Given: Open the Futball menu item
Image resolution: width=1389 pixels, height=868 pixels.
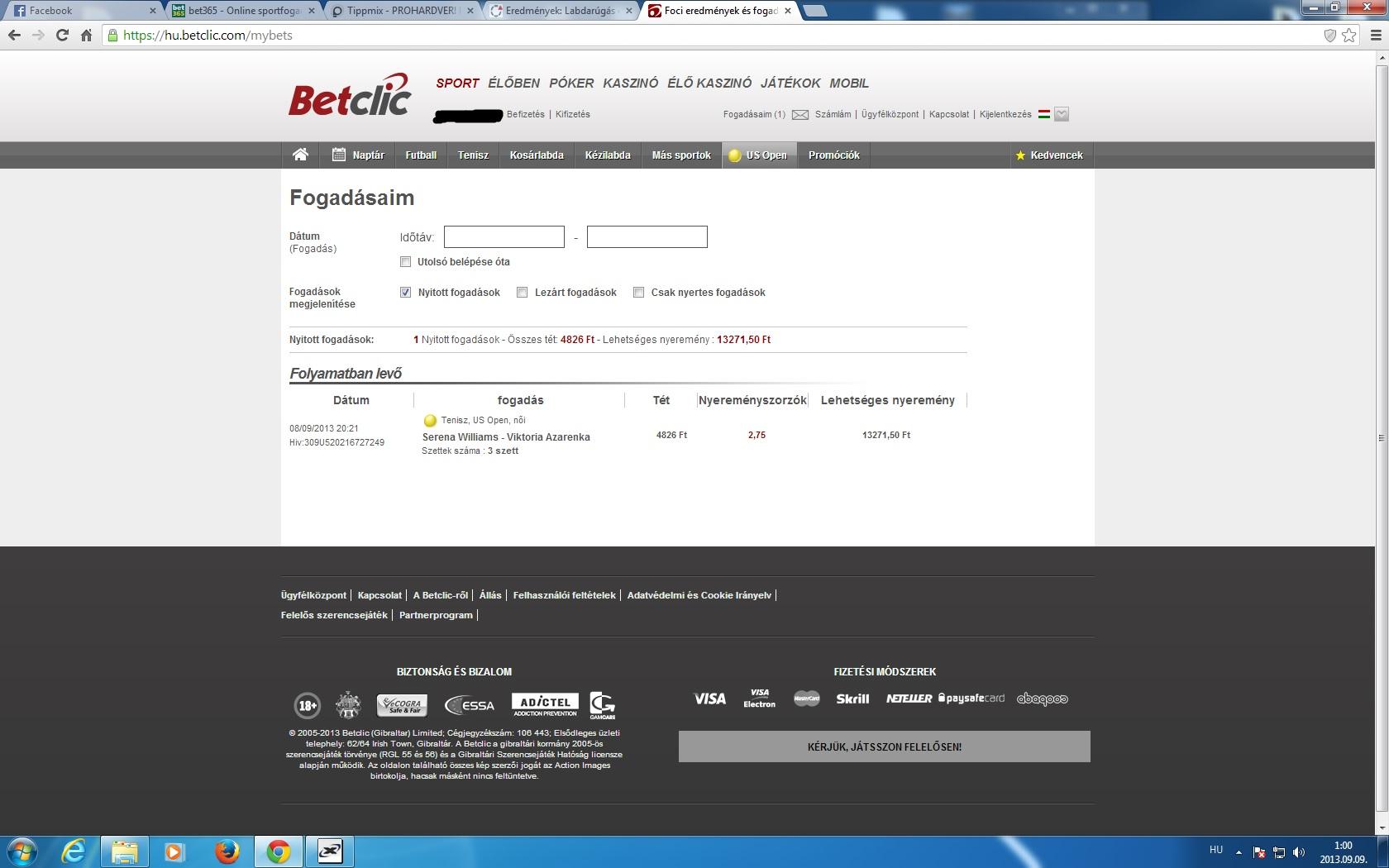Looking at the screenshot, I should pyautogui.click(x=421, y=155).
